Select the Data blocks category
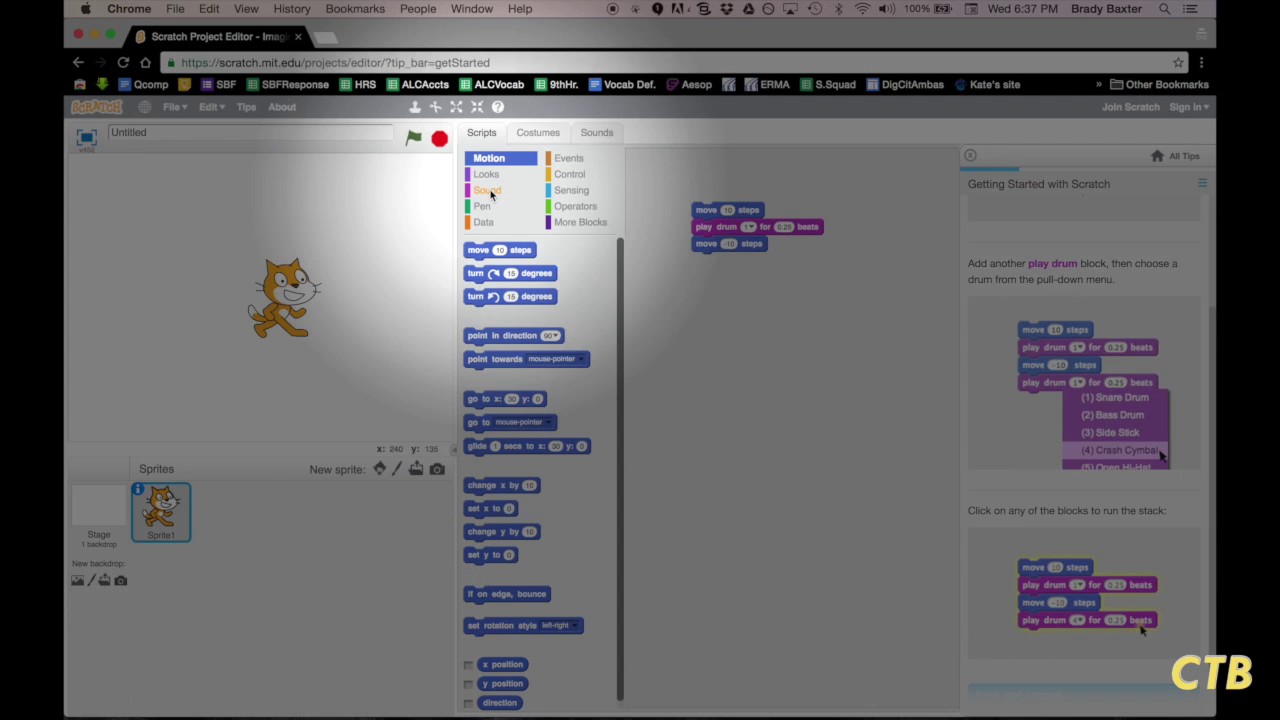 pyautogui.click(x=483, y=222)
